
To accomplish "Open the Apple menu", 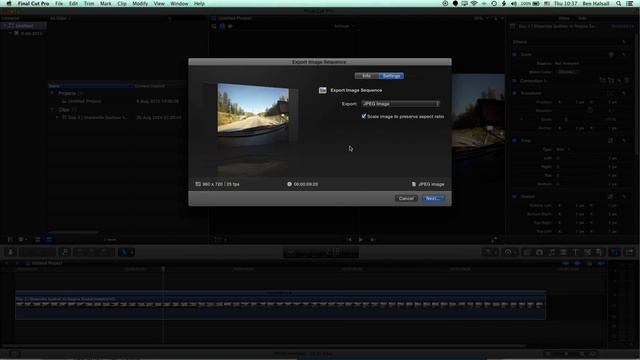I will [9, 3].
